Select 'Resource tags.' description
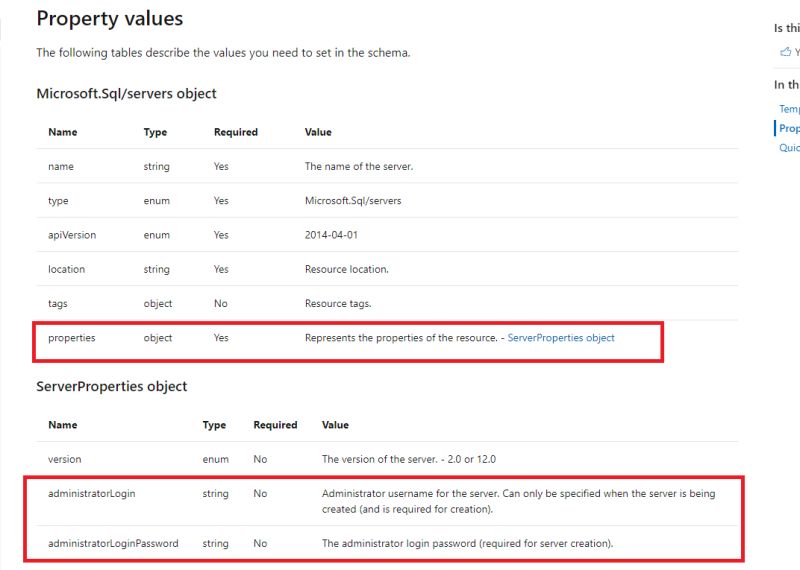Viewport: 800px width, 570px height. (338, 304)
